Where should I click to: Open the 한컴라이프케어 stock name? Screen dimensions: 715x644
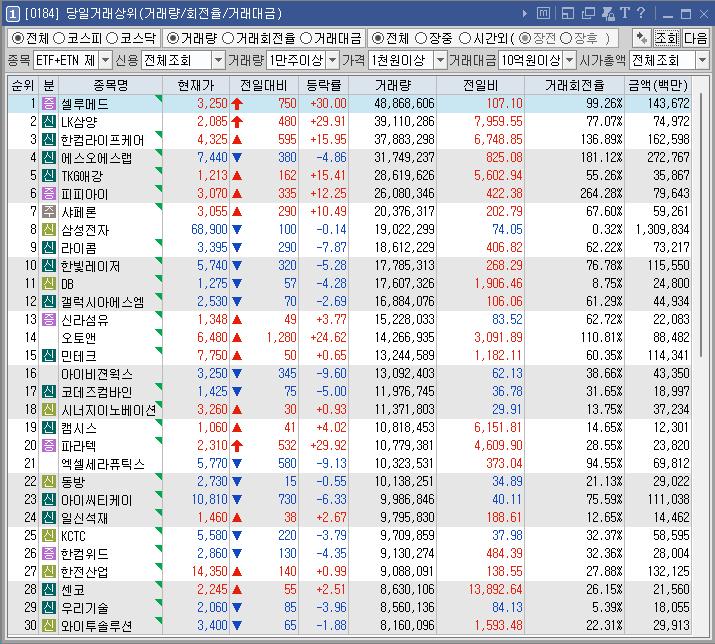point(103,140)
